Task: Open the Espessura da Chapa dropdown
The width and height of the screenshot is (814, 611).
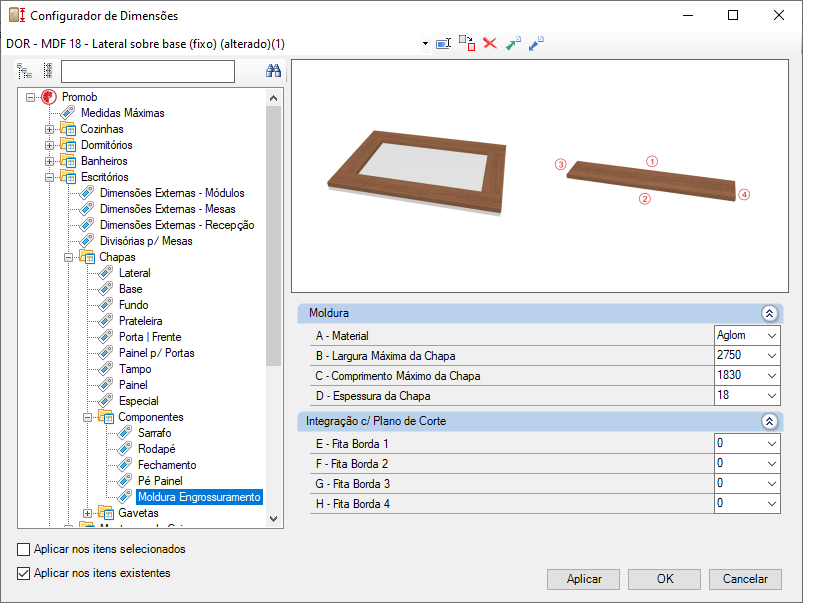Action: (x=771, y=396)
